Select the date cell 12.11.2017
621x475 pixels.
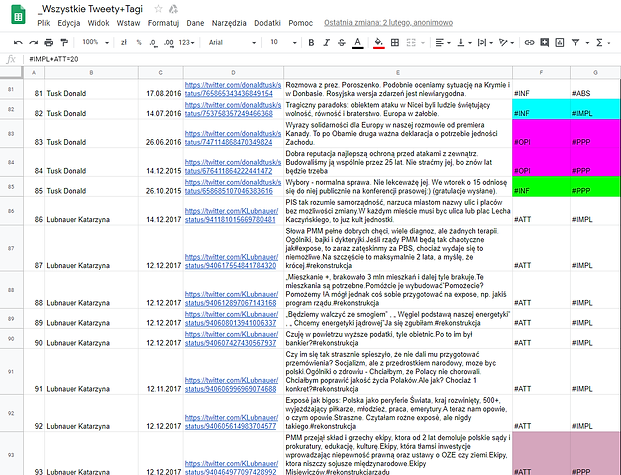pyautogui.click(x=161, y=372)
